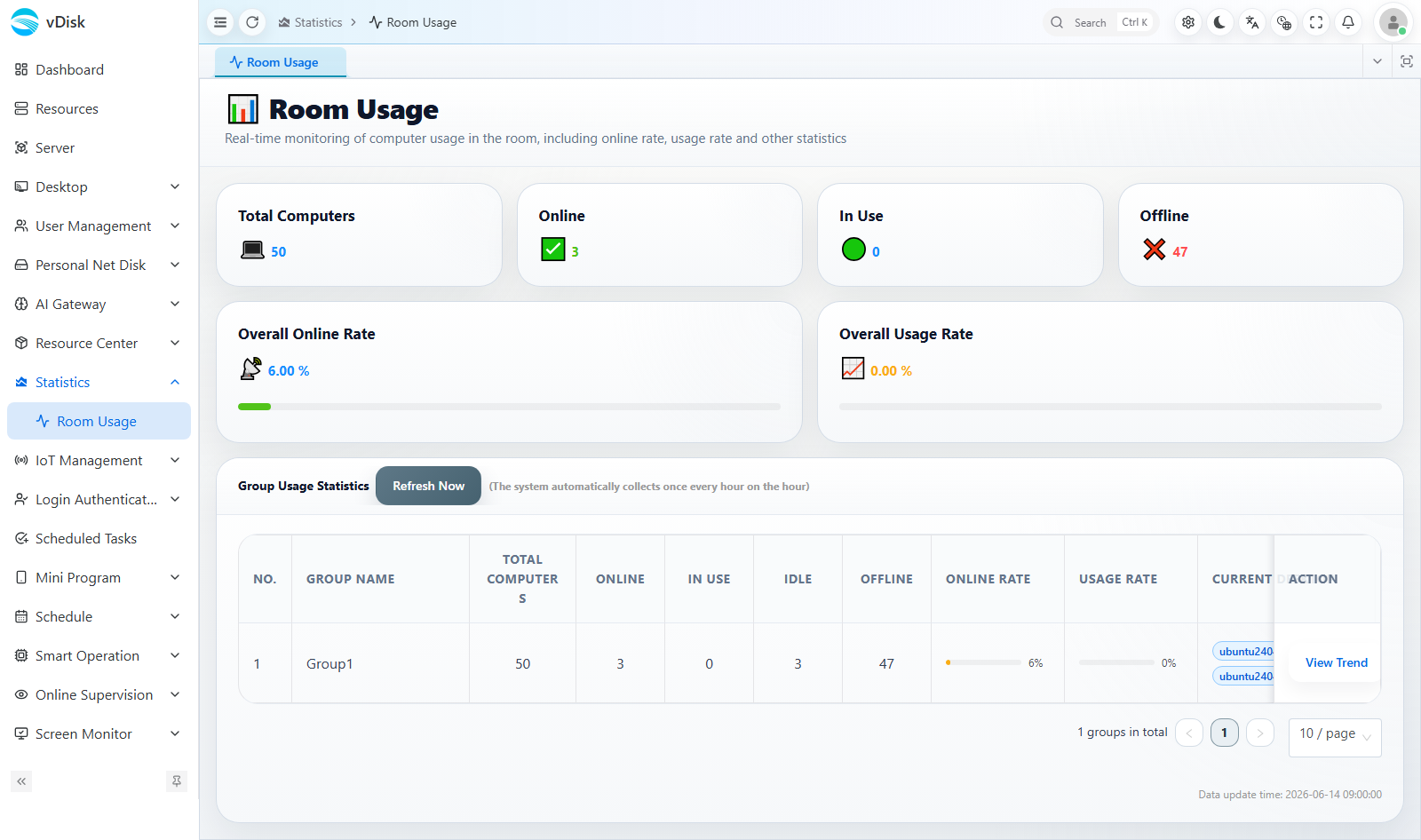Click the Search input field
This screenshot has width=1421, height=840.
click(1101, 22)
